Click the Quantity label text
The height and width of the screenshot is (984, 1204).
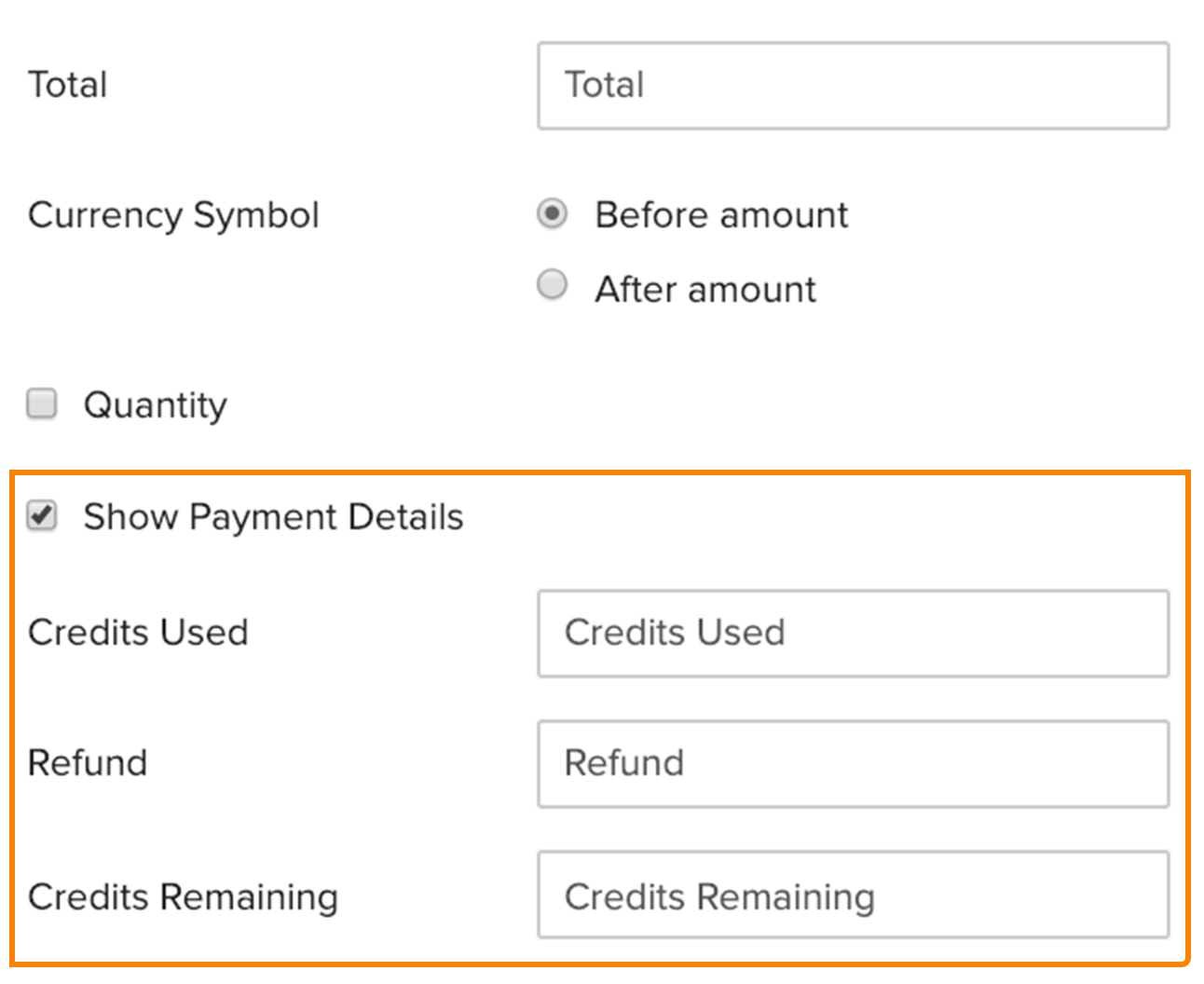155,405
